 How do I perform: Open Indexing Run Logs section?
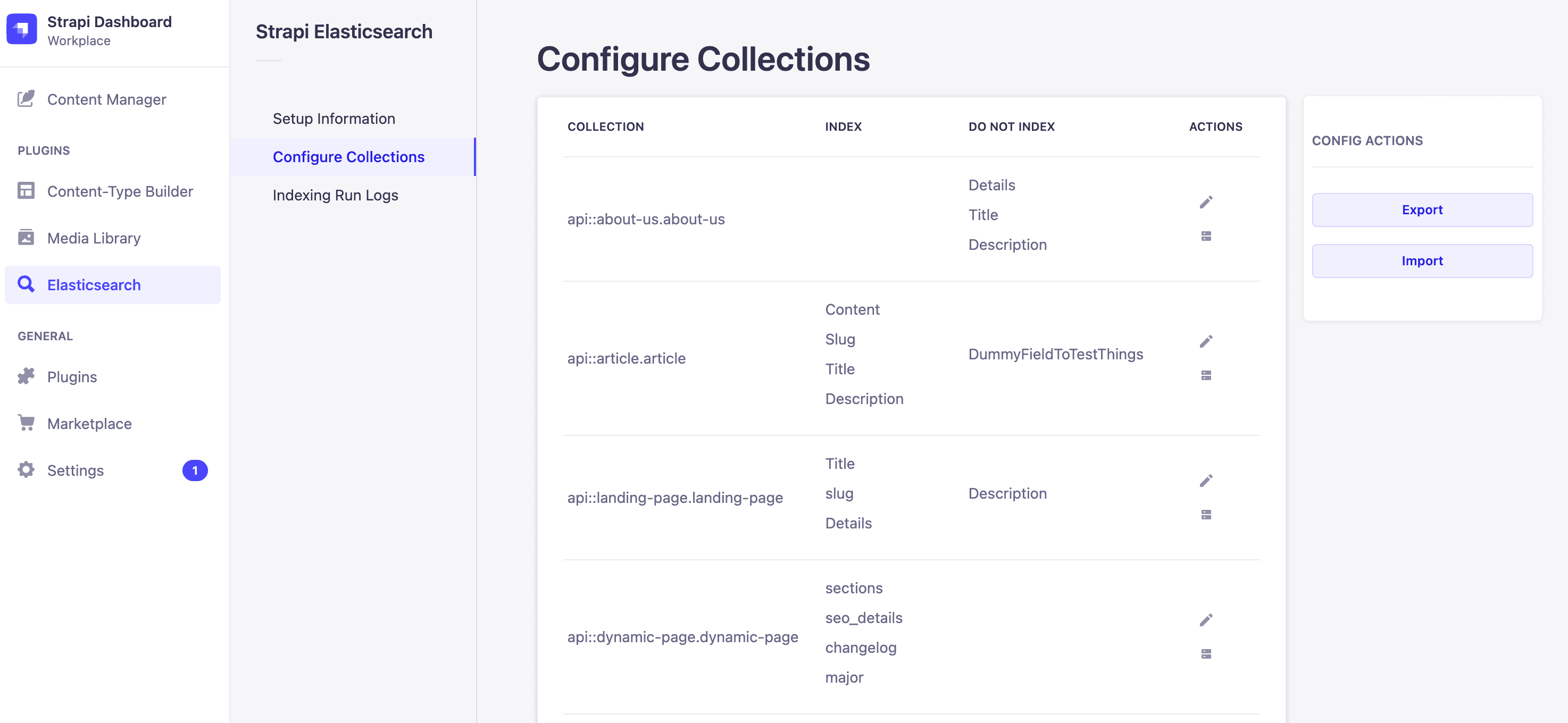click(x=335, y=195)
